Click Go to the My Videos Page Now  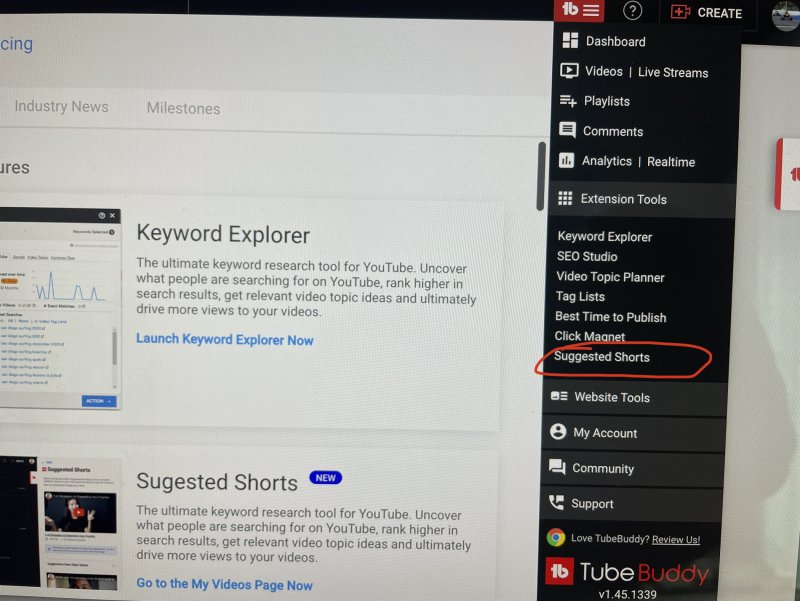[225, 585]
